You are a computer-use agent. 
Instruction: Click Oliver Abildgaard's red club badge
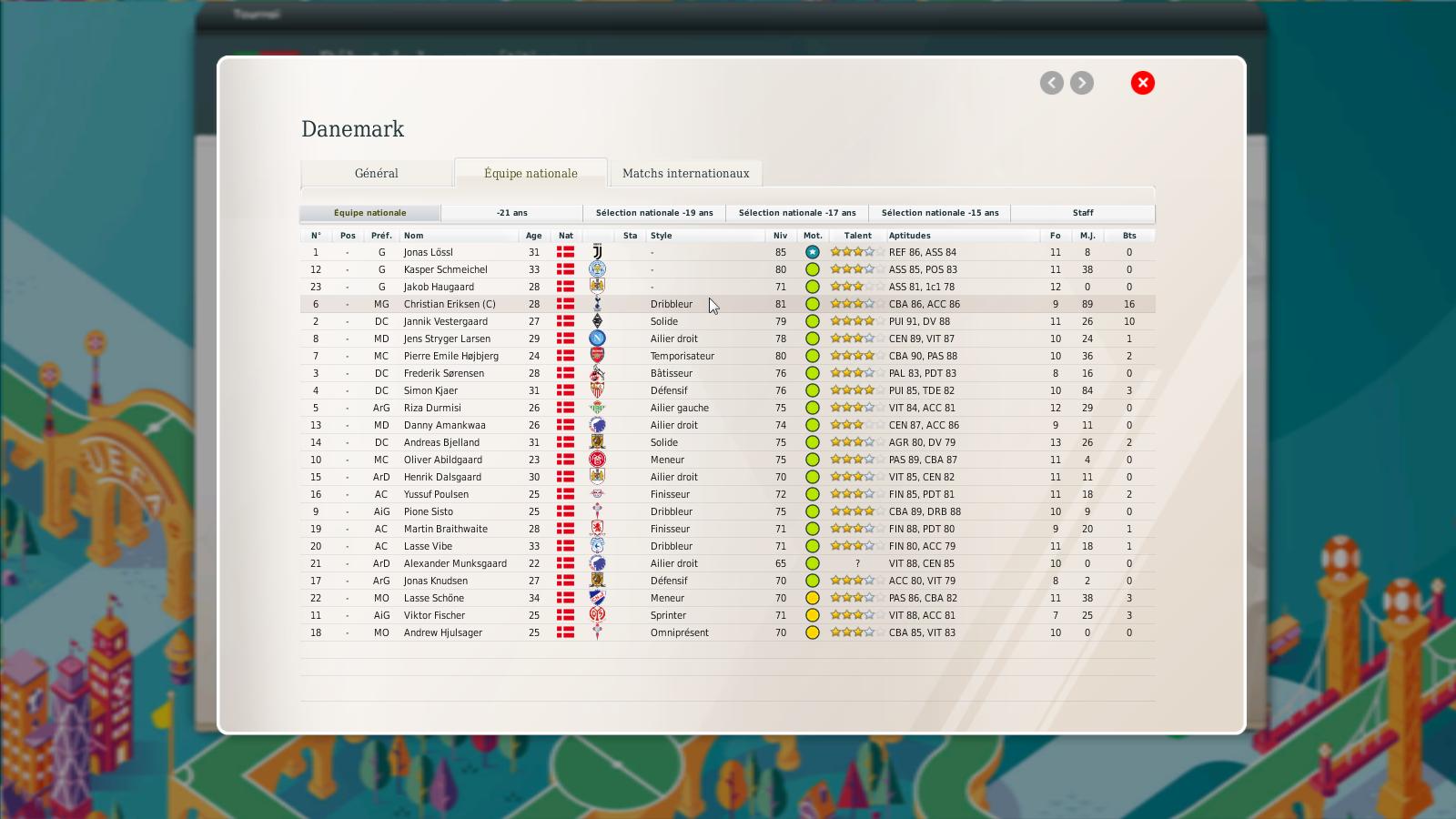point(597,460)
